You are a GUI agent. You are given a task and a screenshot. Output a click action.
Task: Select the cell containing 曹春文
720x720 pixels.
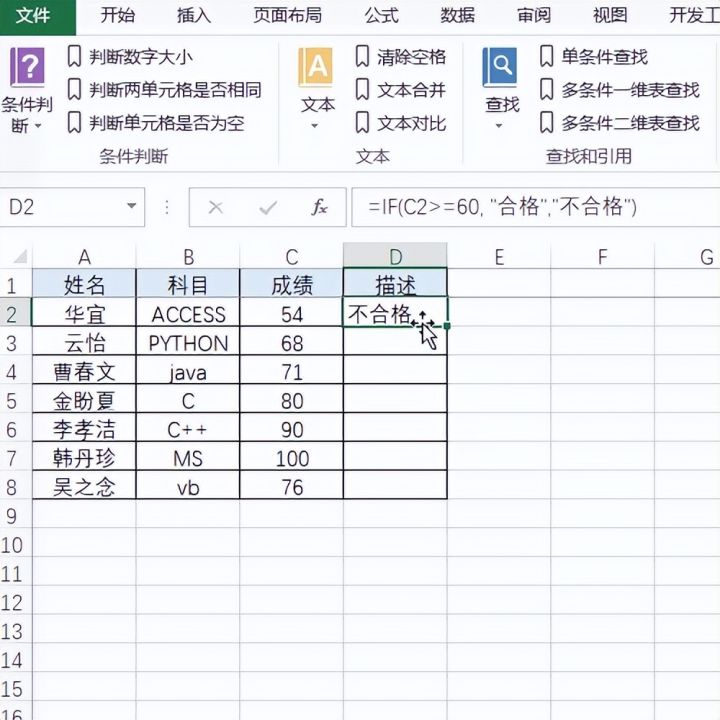[x=84, y=371]
